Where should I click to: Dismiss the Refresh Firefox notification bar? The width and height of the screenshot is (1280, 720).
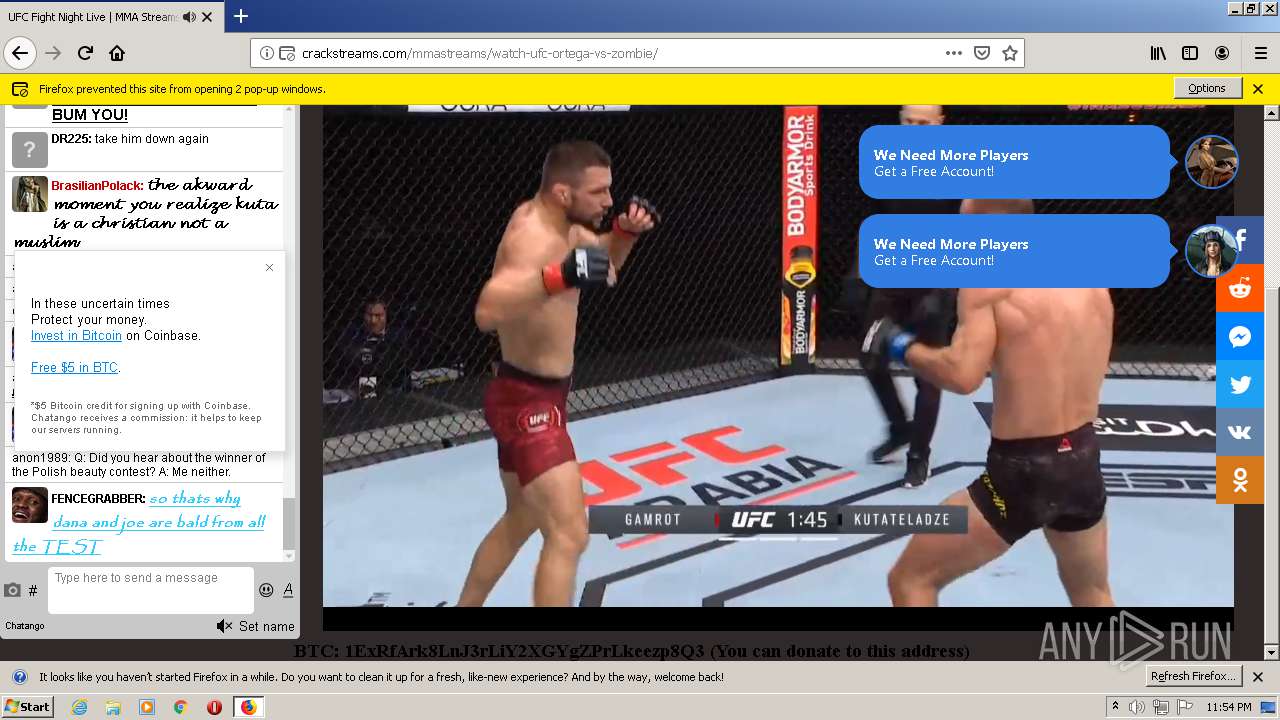pyautogui.click(x=1258, y=677)
